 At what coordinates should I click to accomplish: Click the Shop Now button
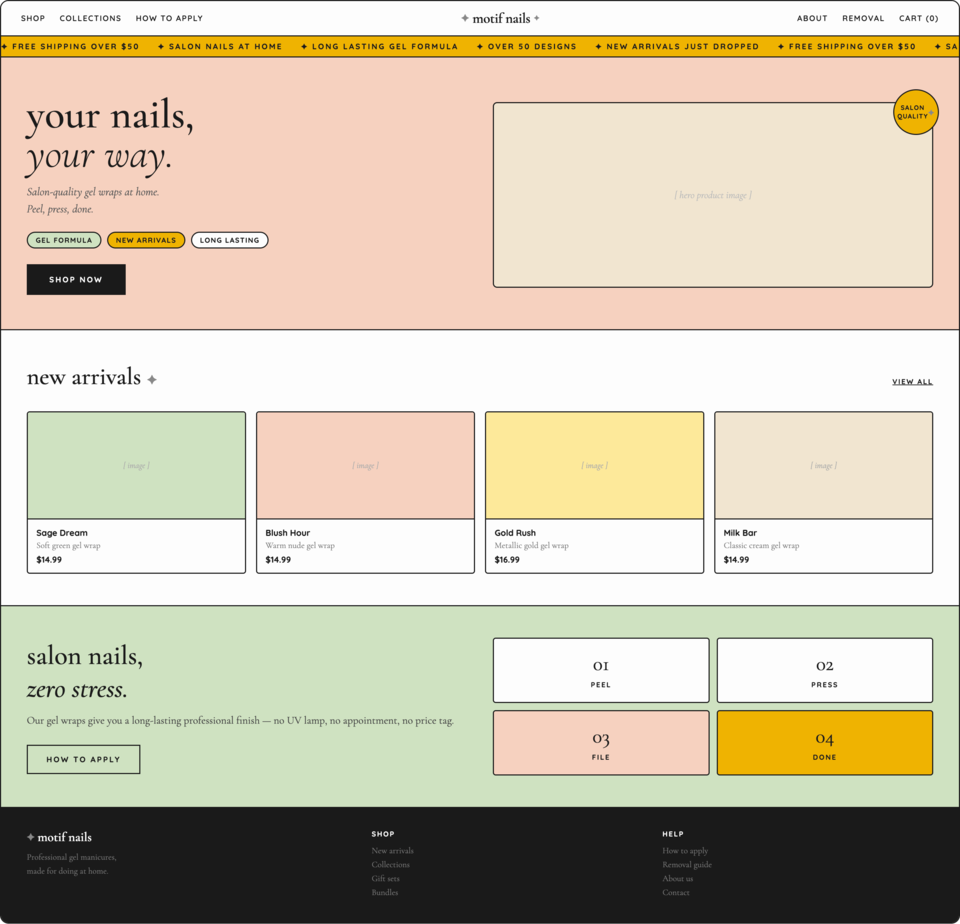pos(76,279)
